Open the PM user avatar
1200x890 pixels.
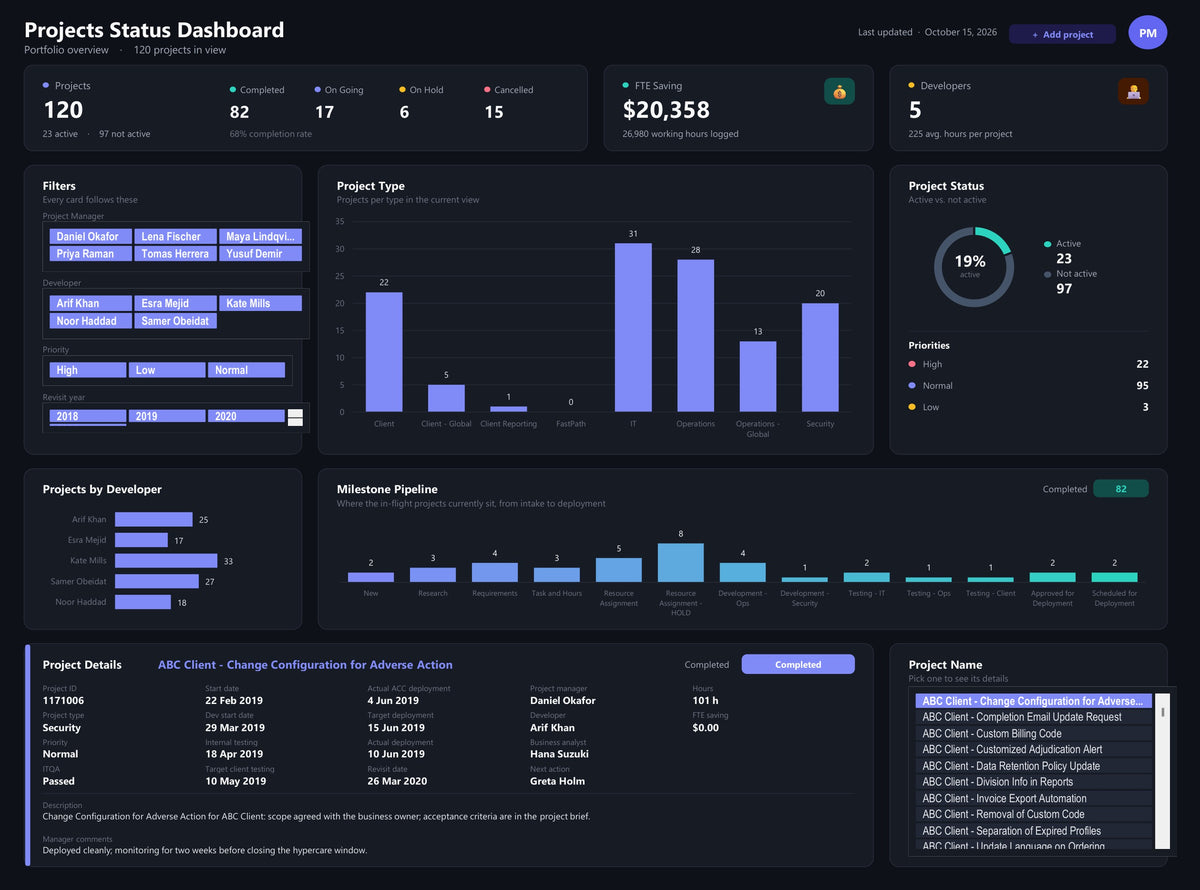[x=1147, y=33]
